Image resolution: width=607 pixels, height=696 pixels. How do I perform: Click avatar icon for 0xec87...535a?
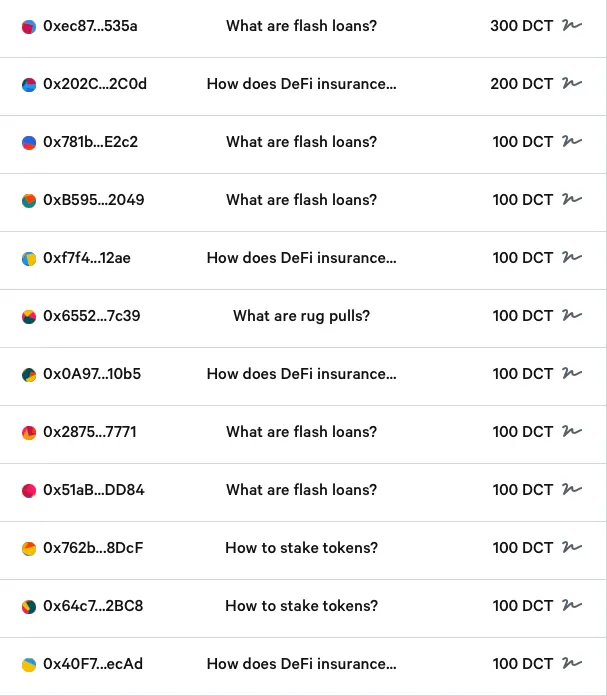[29, 26]
